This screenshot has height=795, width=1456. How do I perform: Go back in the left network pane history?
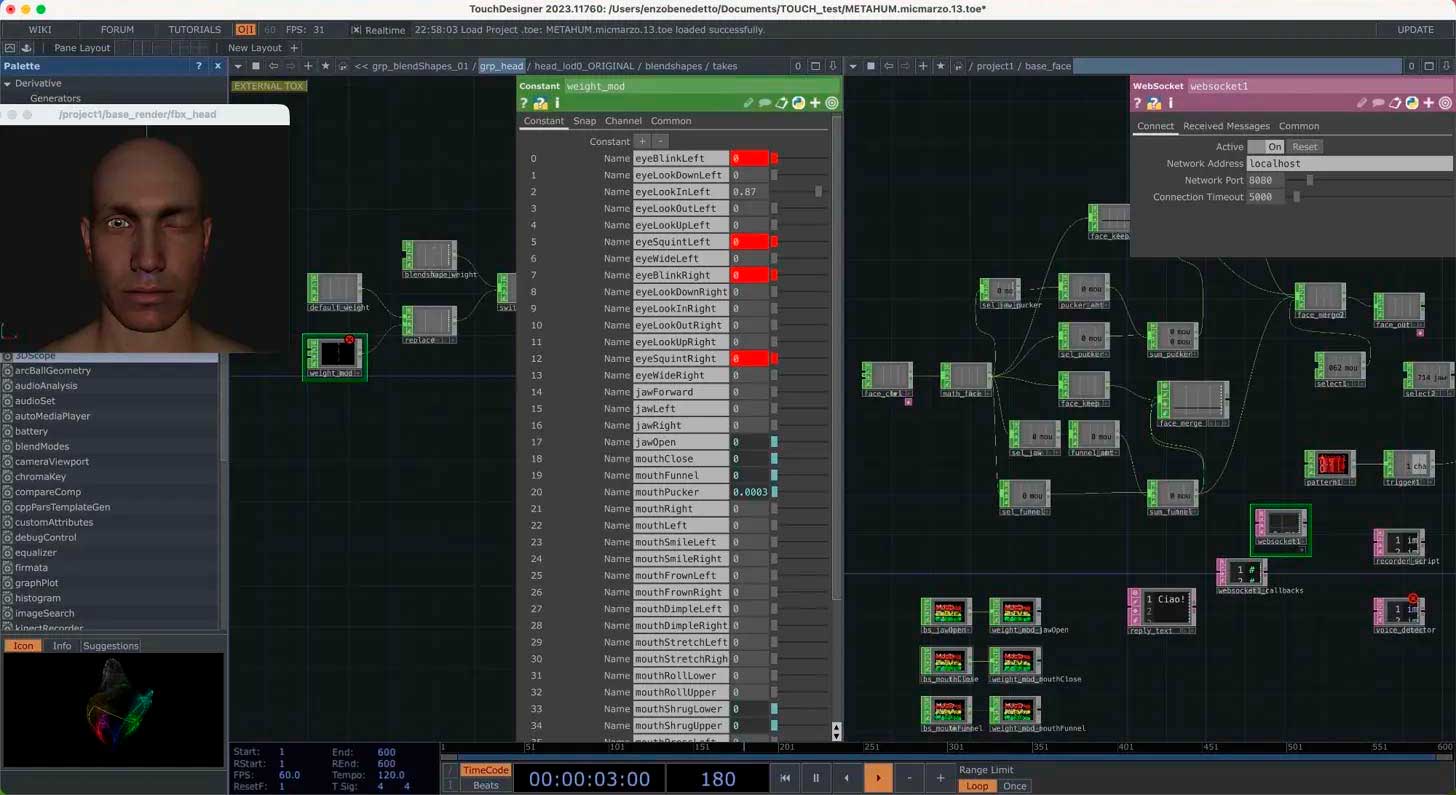click(273, 66)
